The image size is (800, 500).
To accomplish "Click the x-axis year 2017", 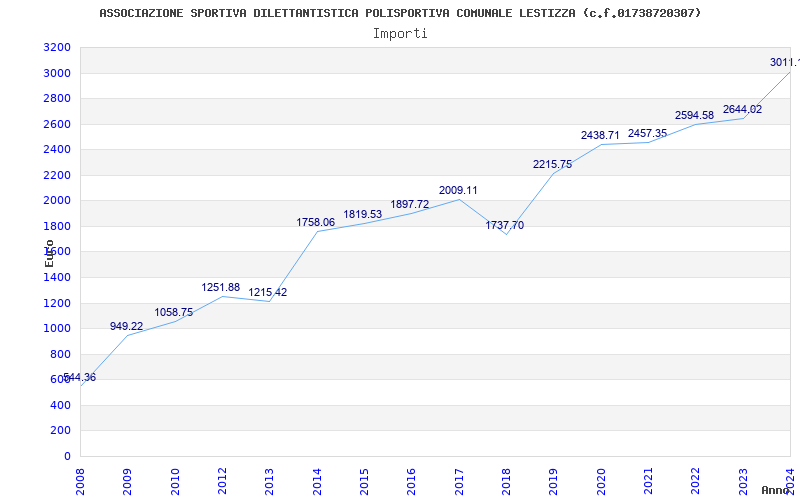I will (459, 482).
